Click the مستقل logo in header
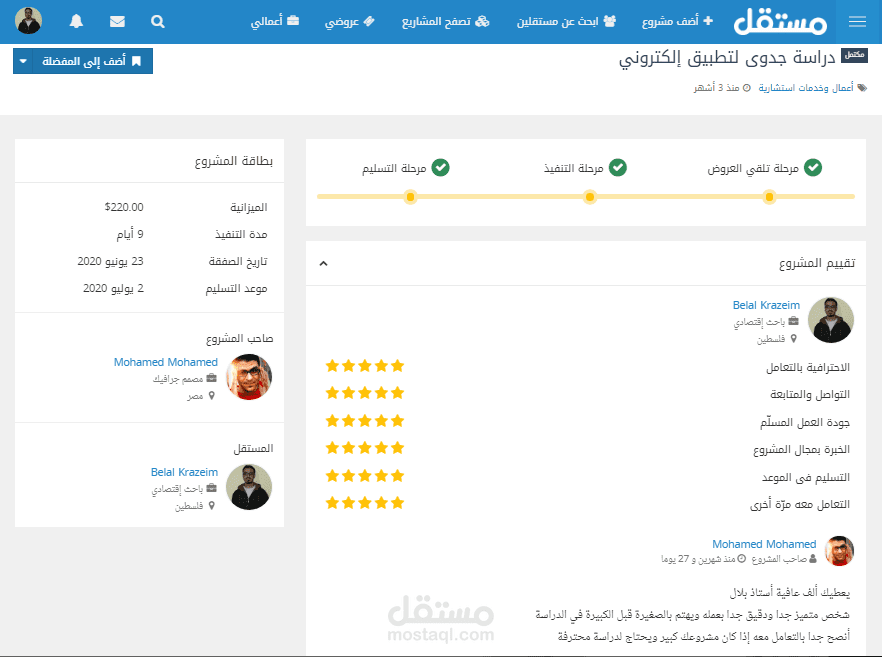Image resolution: width=882 pixels, height=657 pixels. (780, 21)
